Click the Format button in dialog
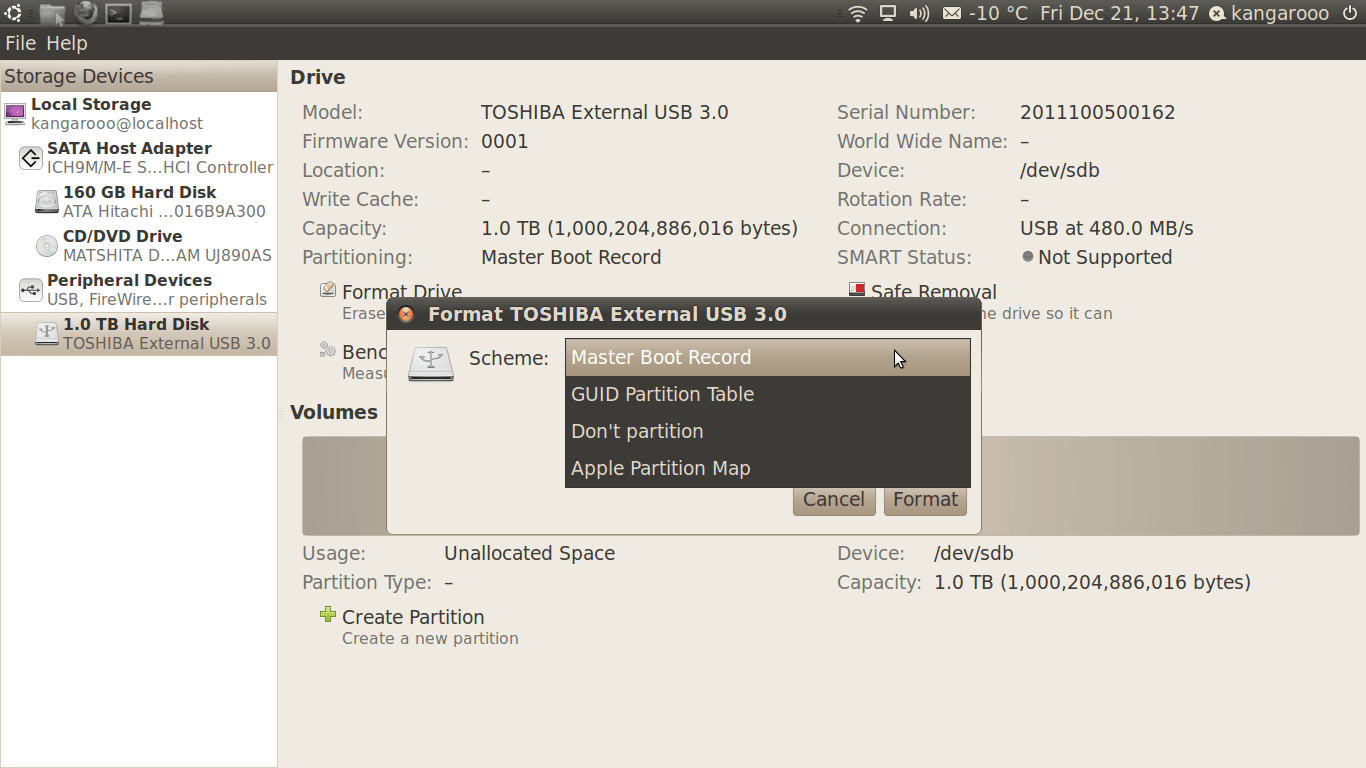 (x=925, y=499)
